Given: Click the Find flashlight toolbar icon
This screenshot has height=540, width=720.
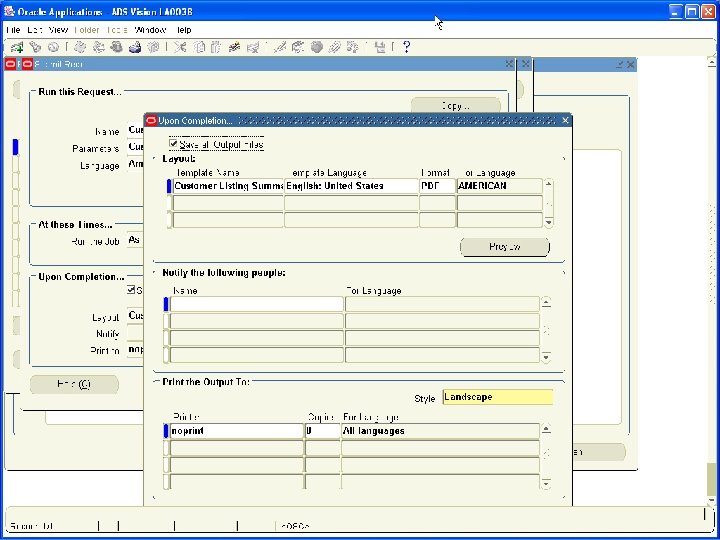Looking at the screenshot, I should pos(35,47).
